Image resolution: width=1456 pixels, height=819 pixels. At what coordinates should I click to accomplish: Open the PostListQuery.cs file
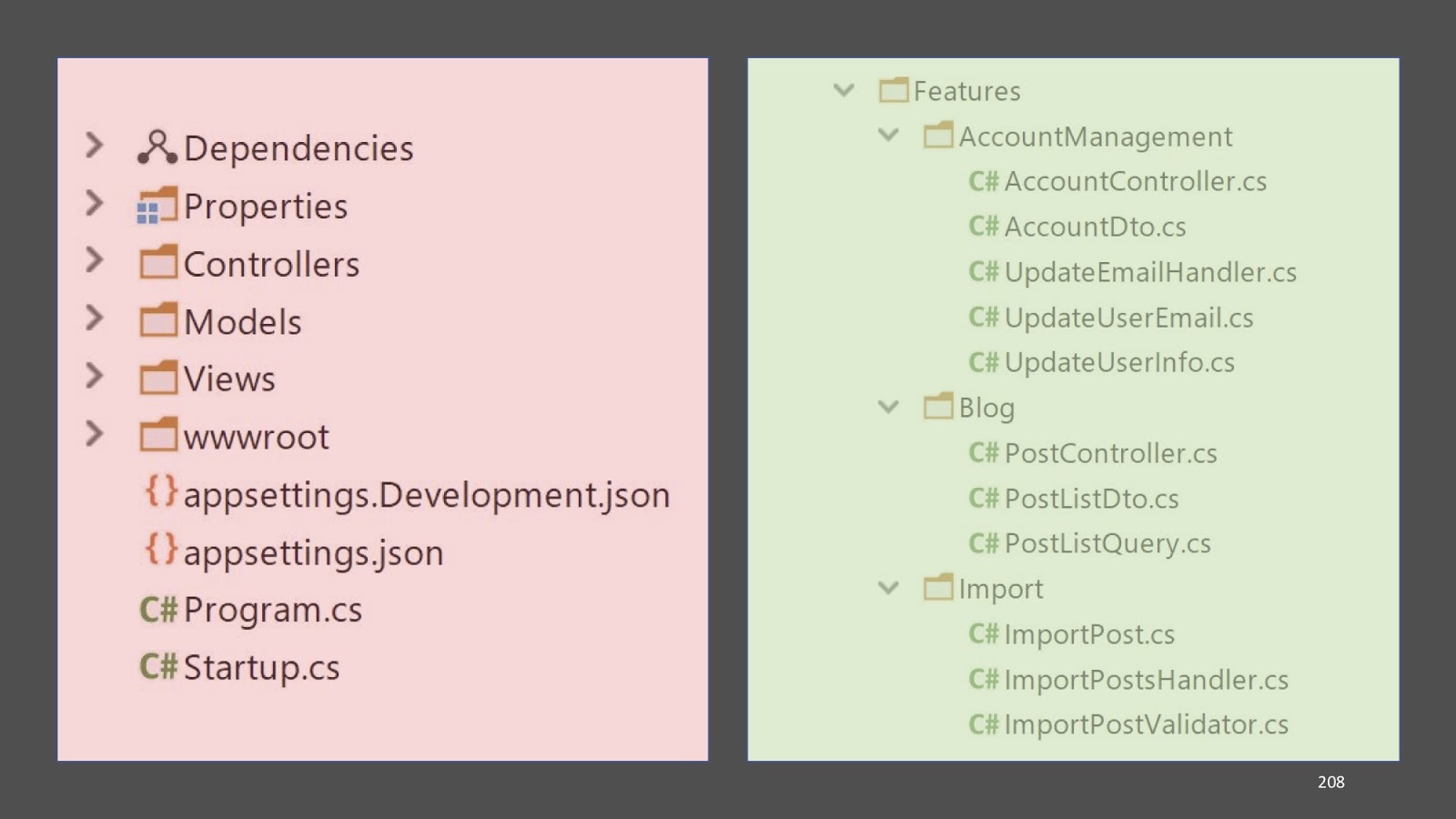tap(1107, 543)
